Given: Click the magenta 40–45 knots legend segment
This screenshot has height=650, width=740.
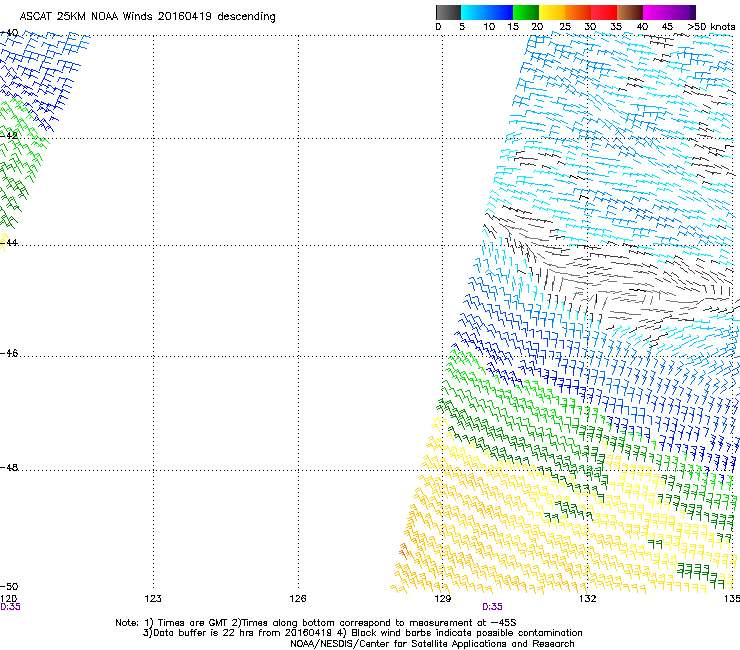Looking at the screenshot, I should [x=656, y=12].
